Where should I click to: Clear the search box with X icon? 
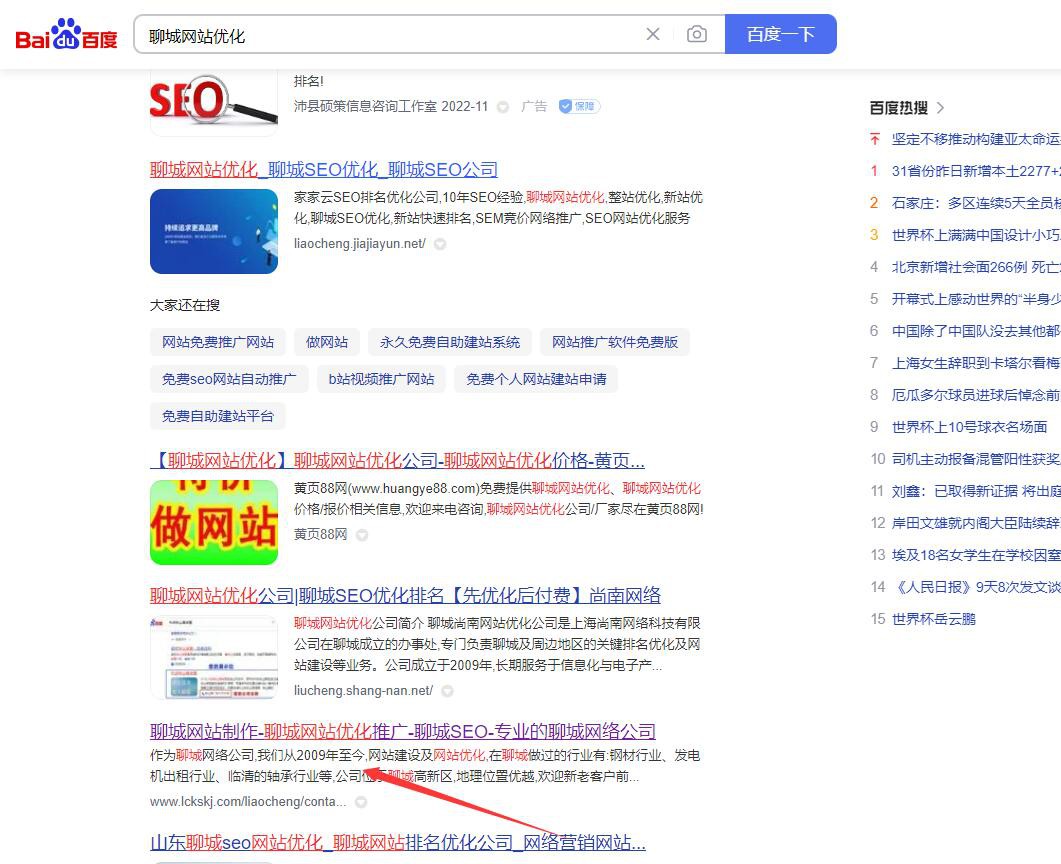(x=653, y=34)
